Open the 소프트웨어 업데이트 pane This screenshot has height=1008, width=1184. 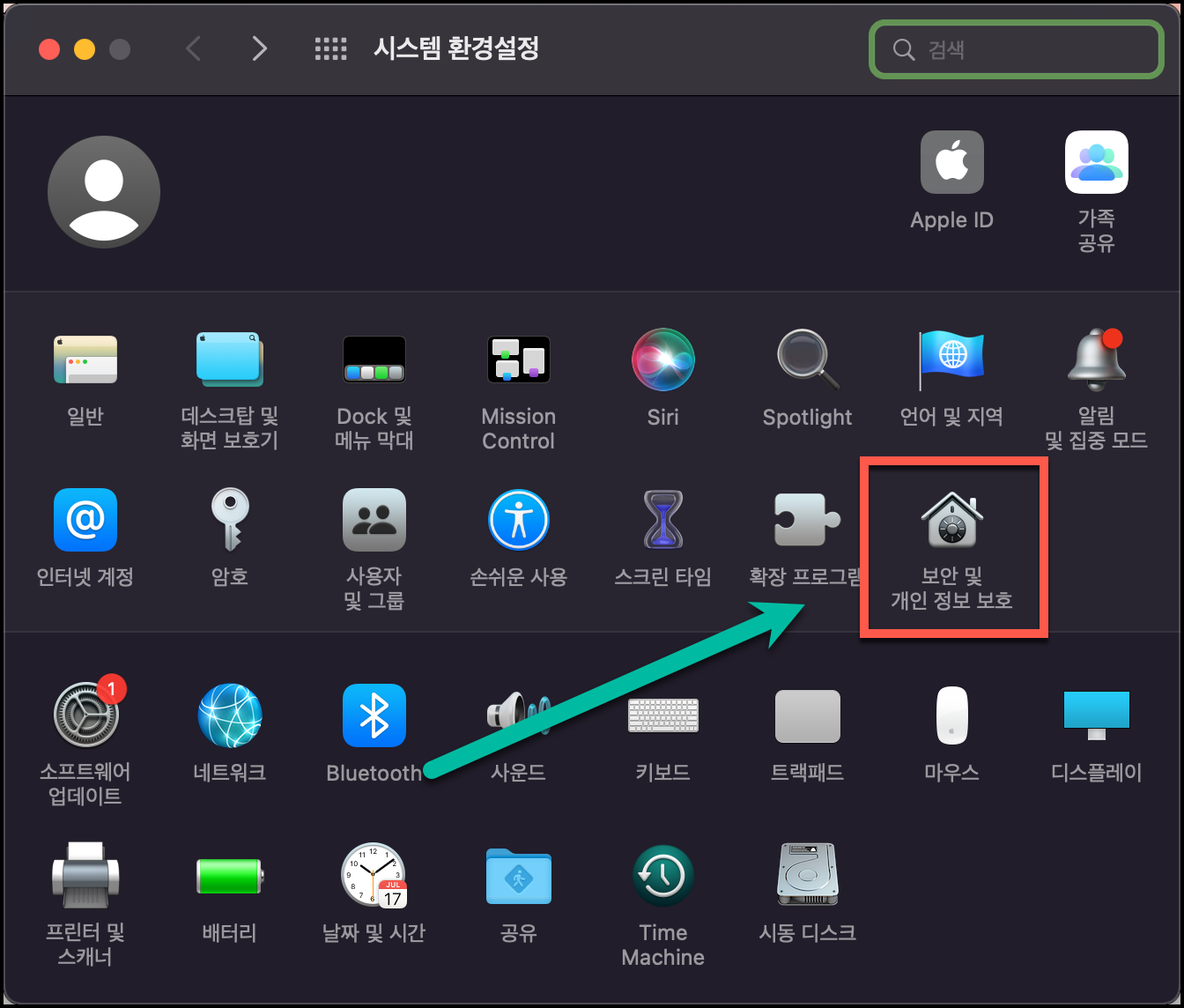coord(85,740)
